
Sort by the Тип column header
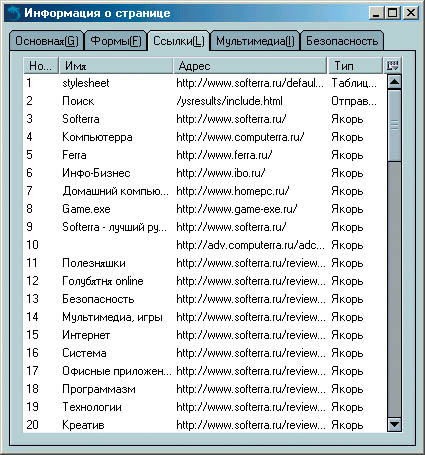click(355, 66)
